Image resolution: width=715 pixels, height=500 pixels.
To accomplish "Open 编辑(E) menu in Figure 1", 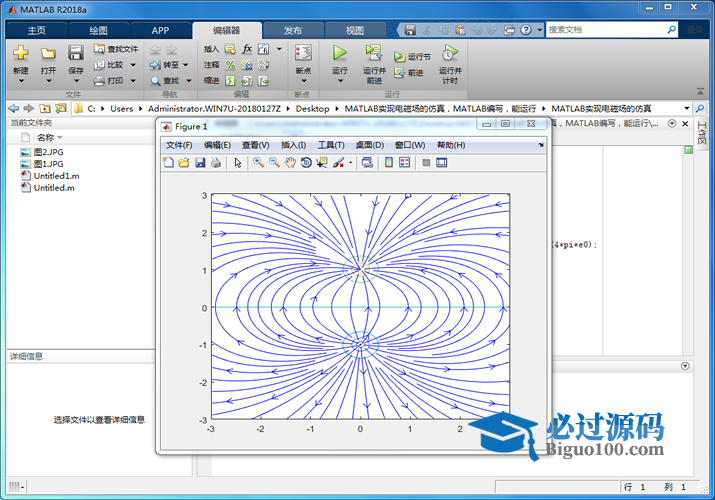I will tap(217, 145).
